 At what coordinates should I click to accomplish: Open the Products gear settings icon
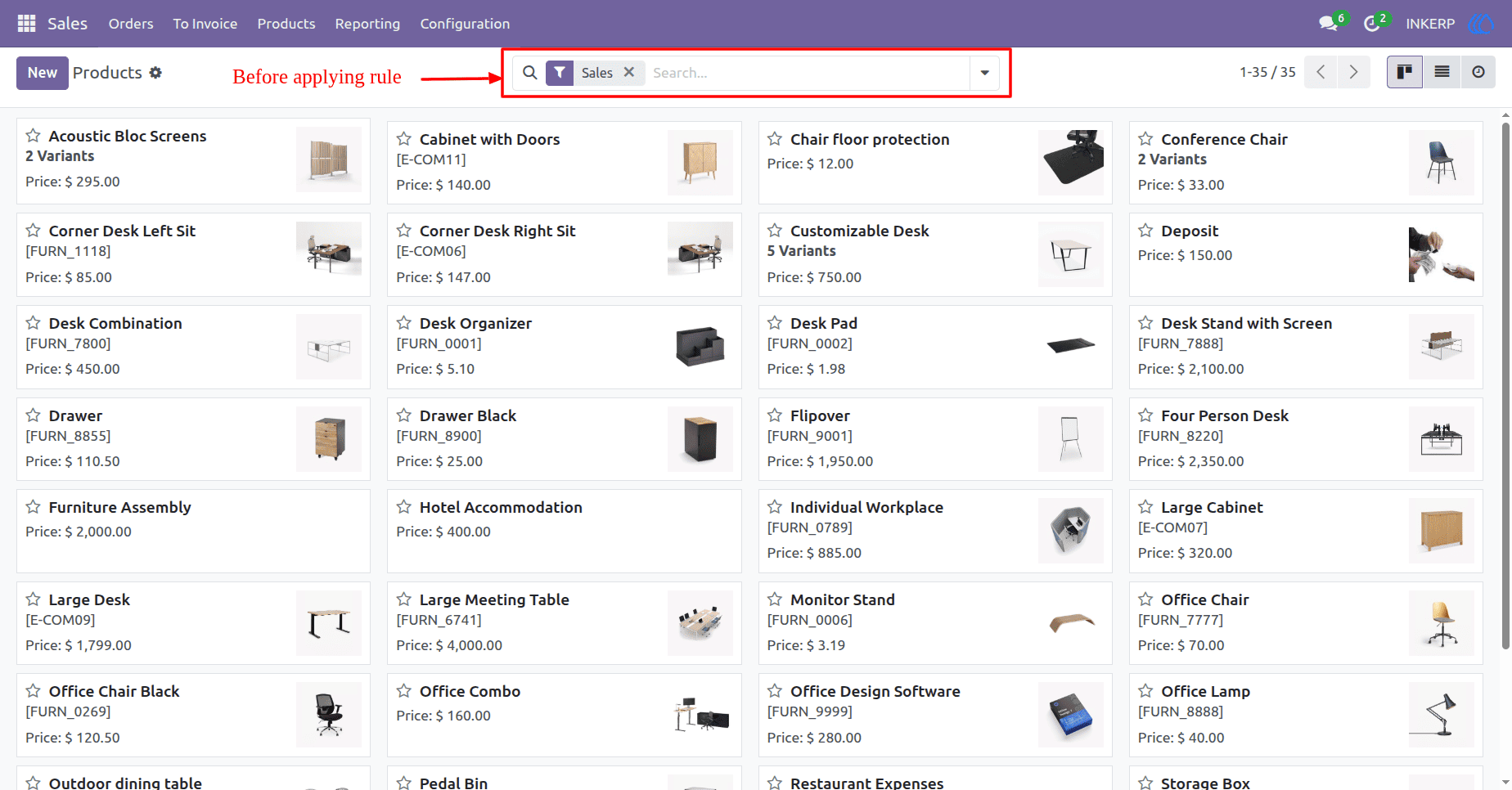(x=155, y=73)
